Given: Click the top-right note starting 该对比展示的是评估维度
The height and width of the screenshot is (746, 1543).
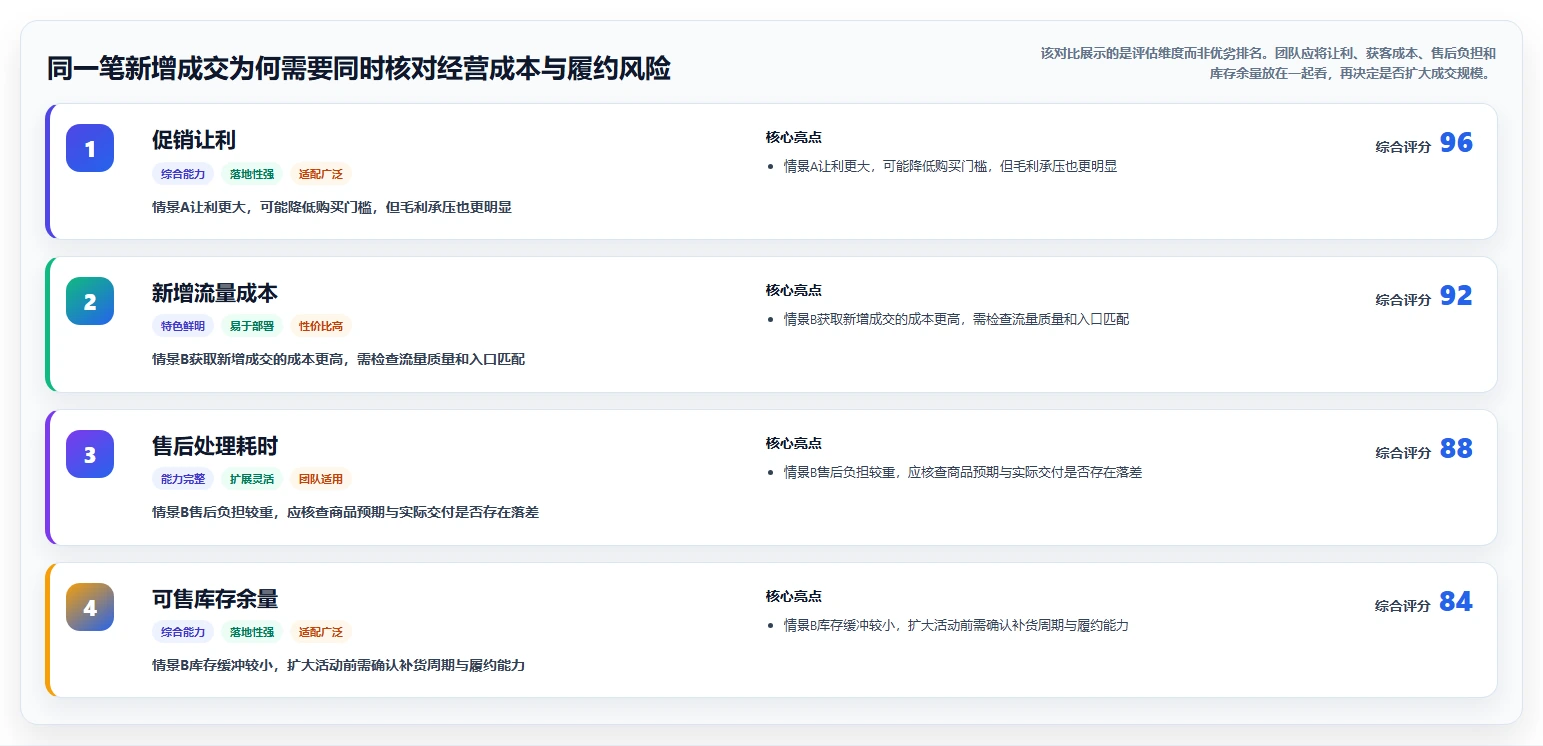Looking at the screenshot, I should pyautogui.click(x=1268, y=63).
